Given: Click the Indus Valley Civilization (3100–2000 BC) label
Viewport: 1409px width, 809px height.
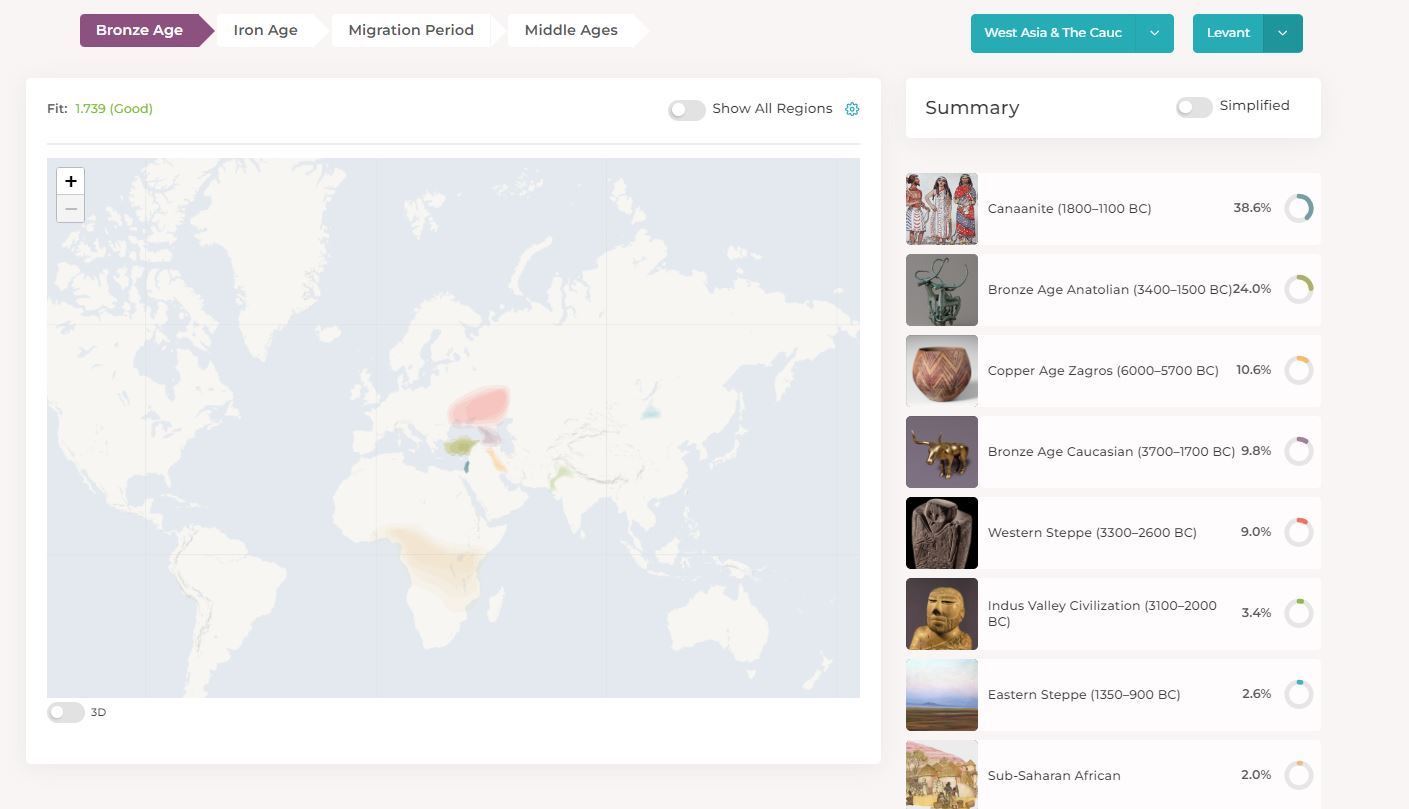Looking at the screenshot, I should [x=1102, y=614].
